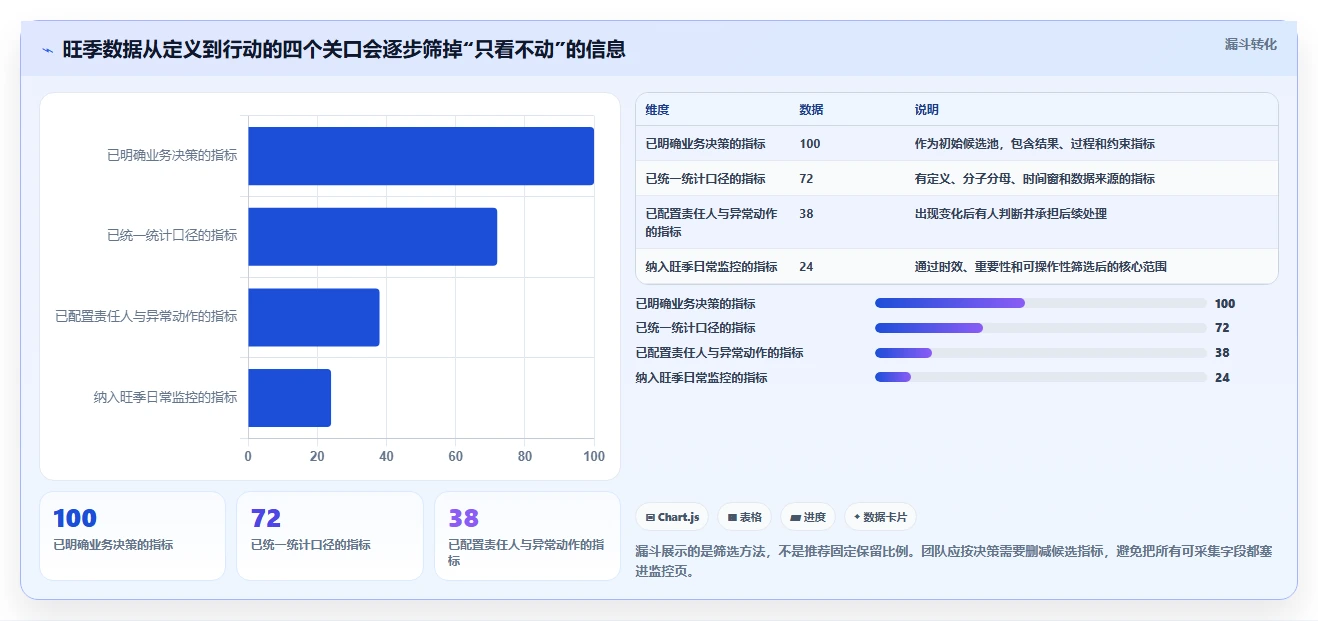This screenshot has width=1318, height=621.
Task: Click the stat card showing 38
Action: 527,536
